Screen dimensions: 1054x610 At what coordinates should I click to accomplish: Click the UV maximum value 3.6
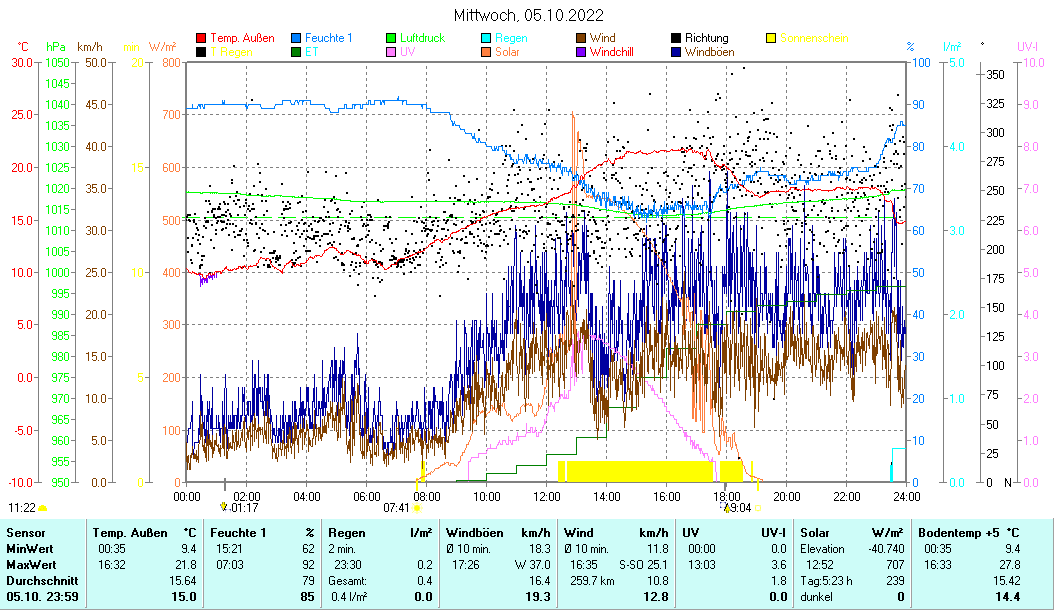coord(778,565)
